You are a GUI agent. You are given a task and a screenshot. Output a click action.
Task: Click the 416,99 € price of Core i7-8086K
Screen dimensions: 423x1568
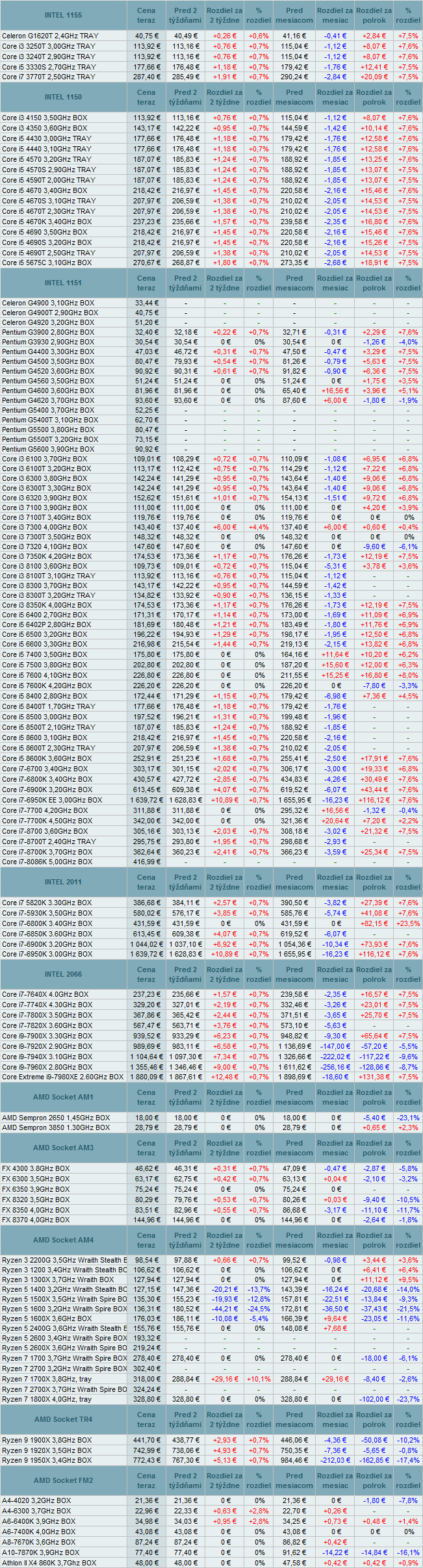point(146,862)
